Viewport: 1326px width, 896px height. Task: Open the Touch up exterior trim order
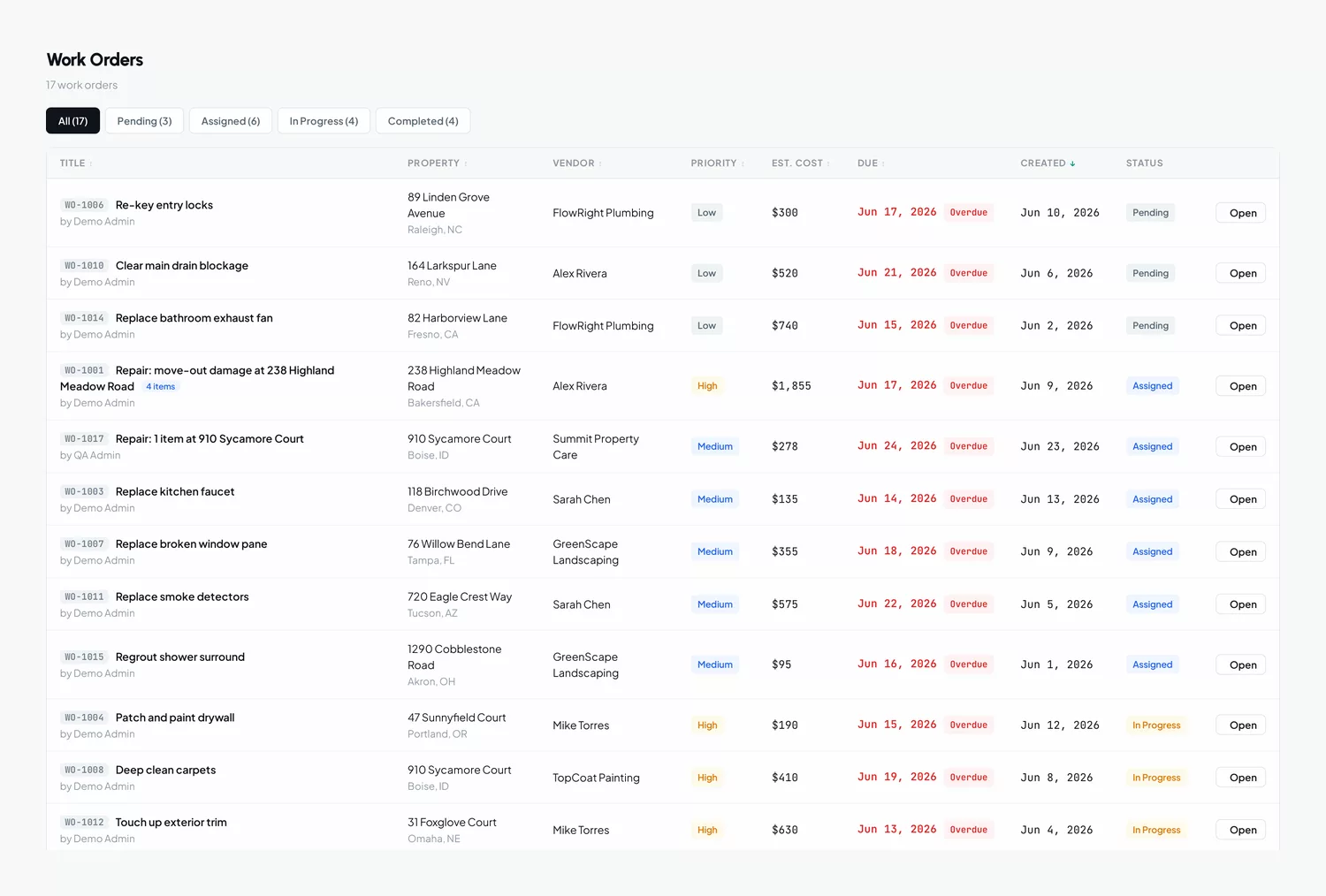pos(1242,830)
